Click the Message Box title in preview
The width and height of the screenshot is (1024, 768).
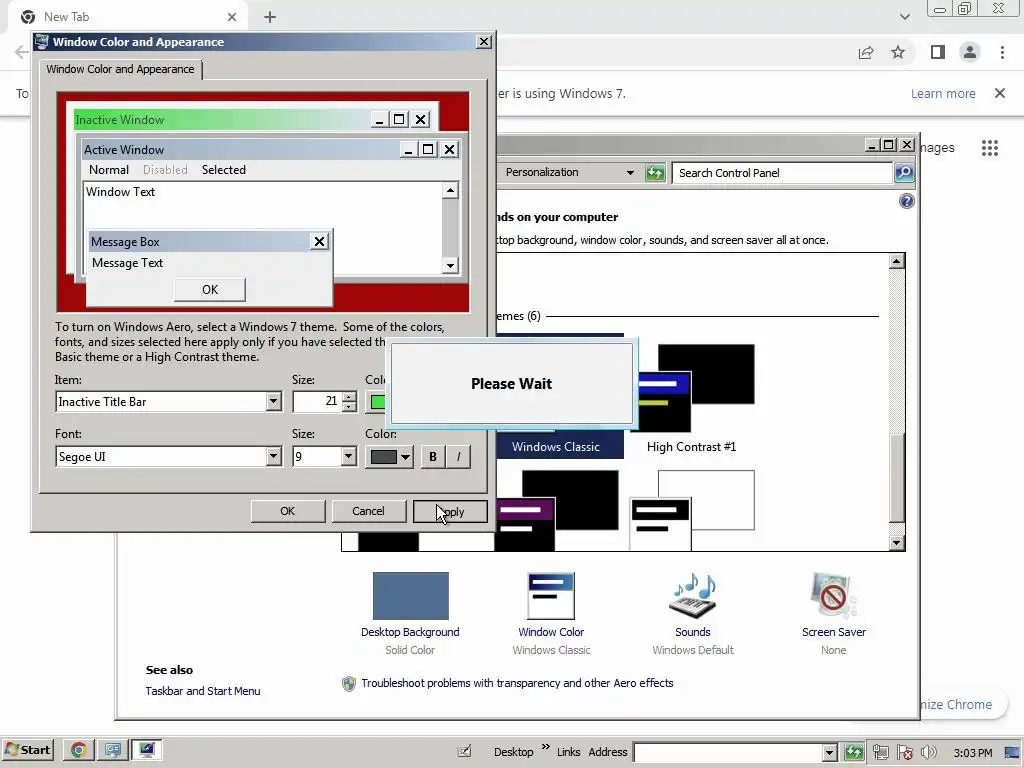125,242
